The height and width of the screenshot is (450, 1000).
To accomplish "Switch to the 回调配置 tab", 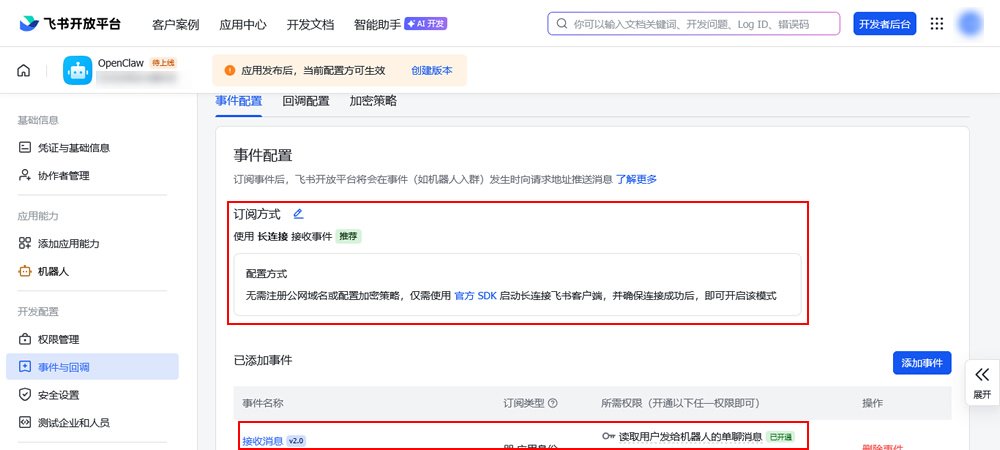I will tap(306, 101).
